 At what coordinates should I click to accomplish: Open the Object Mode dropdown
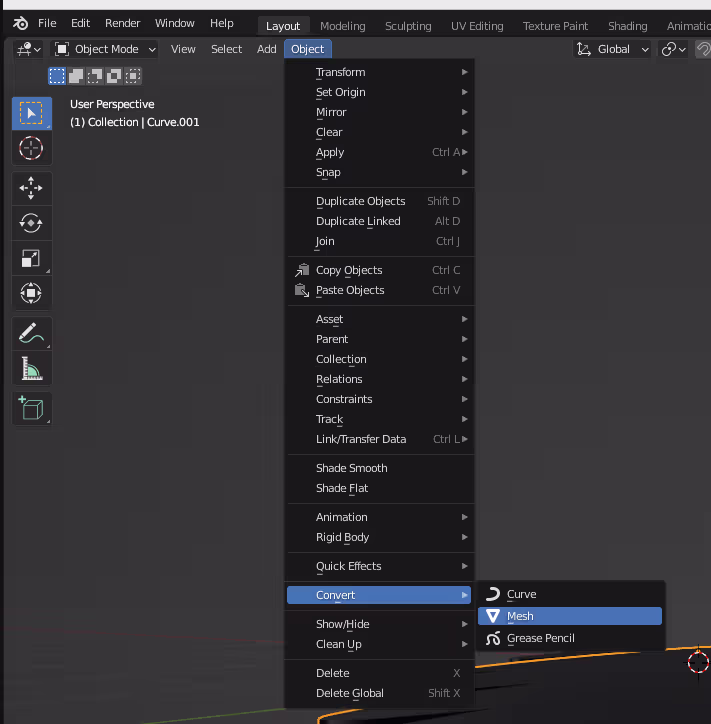105,49
